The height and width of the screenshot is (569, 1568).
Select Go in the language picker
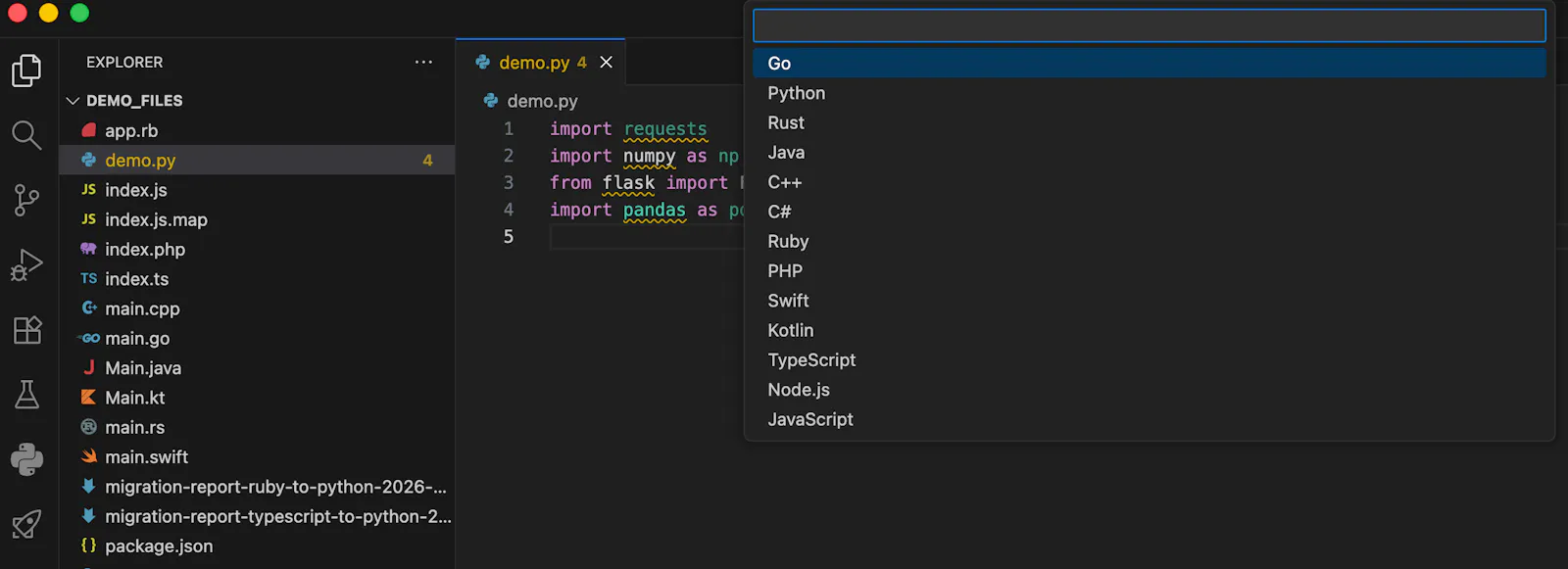click(x=1149, y=64)
